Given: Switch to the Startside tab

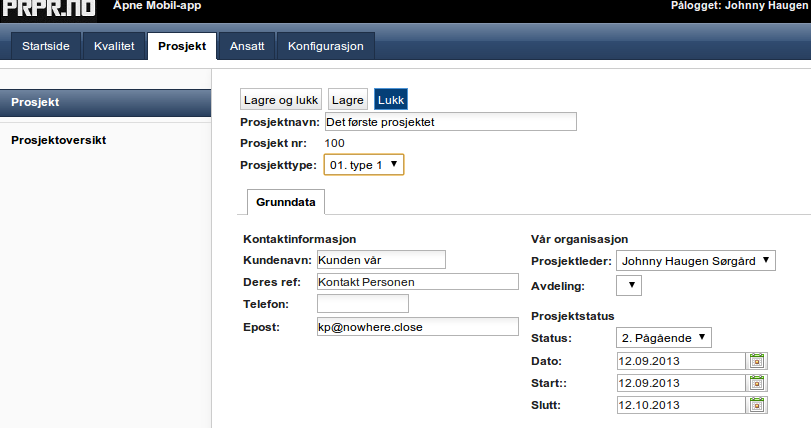Looking at the screenshot, I should click(x=46, y=46).
